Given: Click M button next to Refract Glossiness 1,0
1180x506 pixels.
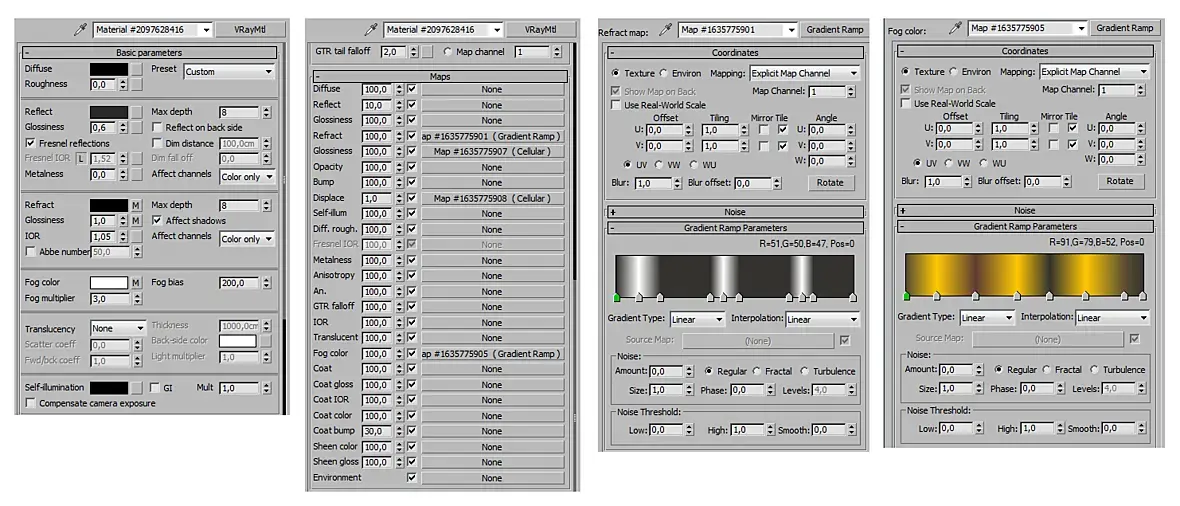Looking at the screenshot, I should (x=136, y=221).
